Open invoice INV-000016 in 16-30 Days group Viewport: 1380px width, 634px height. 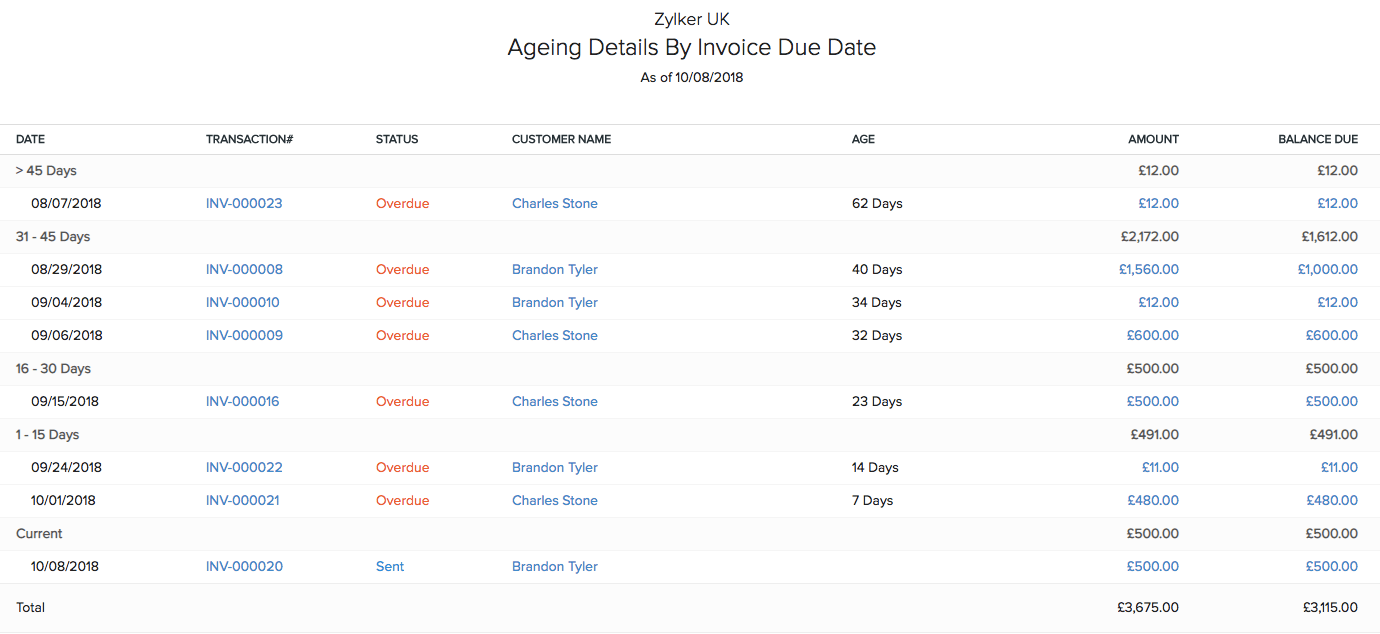tap(244, 401)
